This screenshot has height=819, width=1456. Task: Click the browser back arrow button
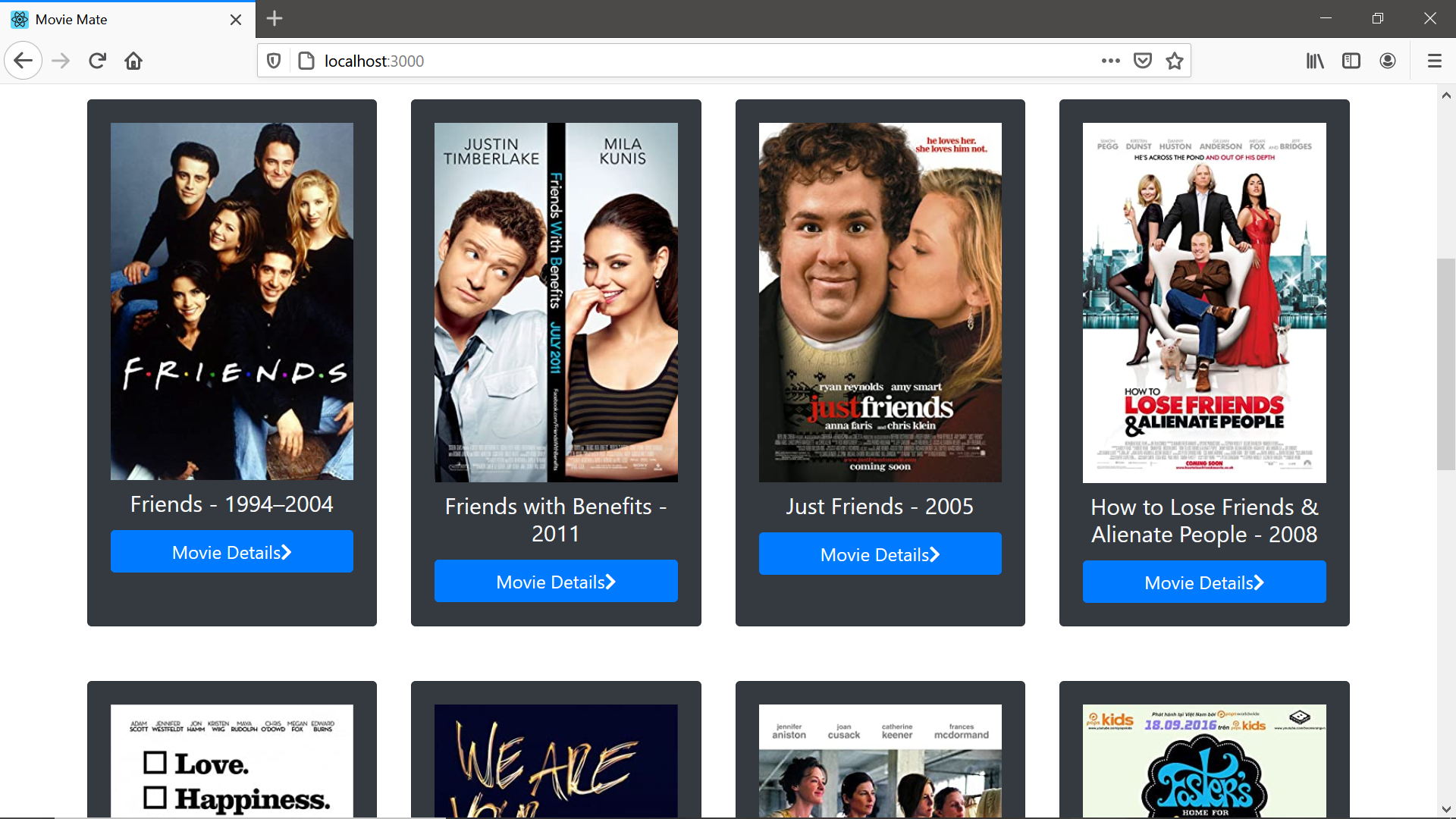23,61
